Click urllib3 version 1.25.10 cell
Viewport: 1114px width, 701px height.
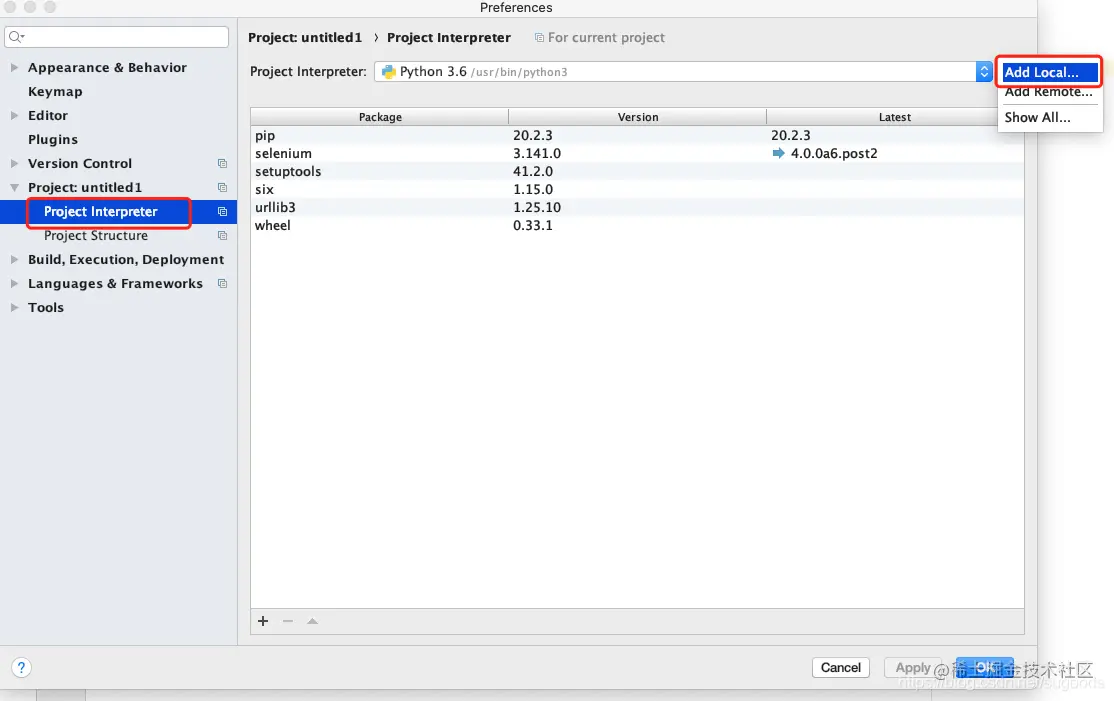click(537, 207)
